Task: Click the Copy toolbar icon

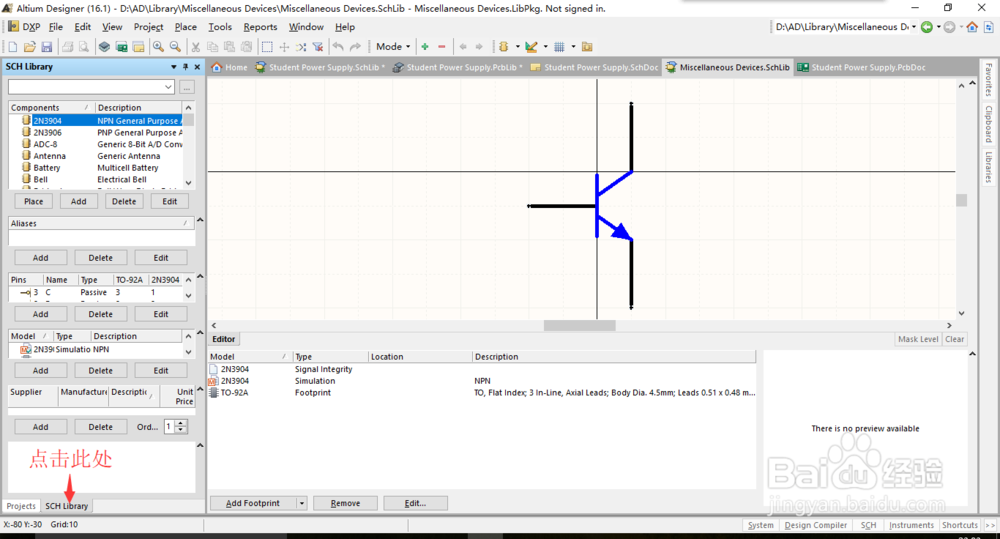Action: tap(212, 47)
